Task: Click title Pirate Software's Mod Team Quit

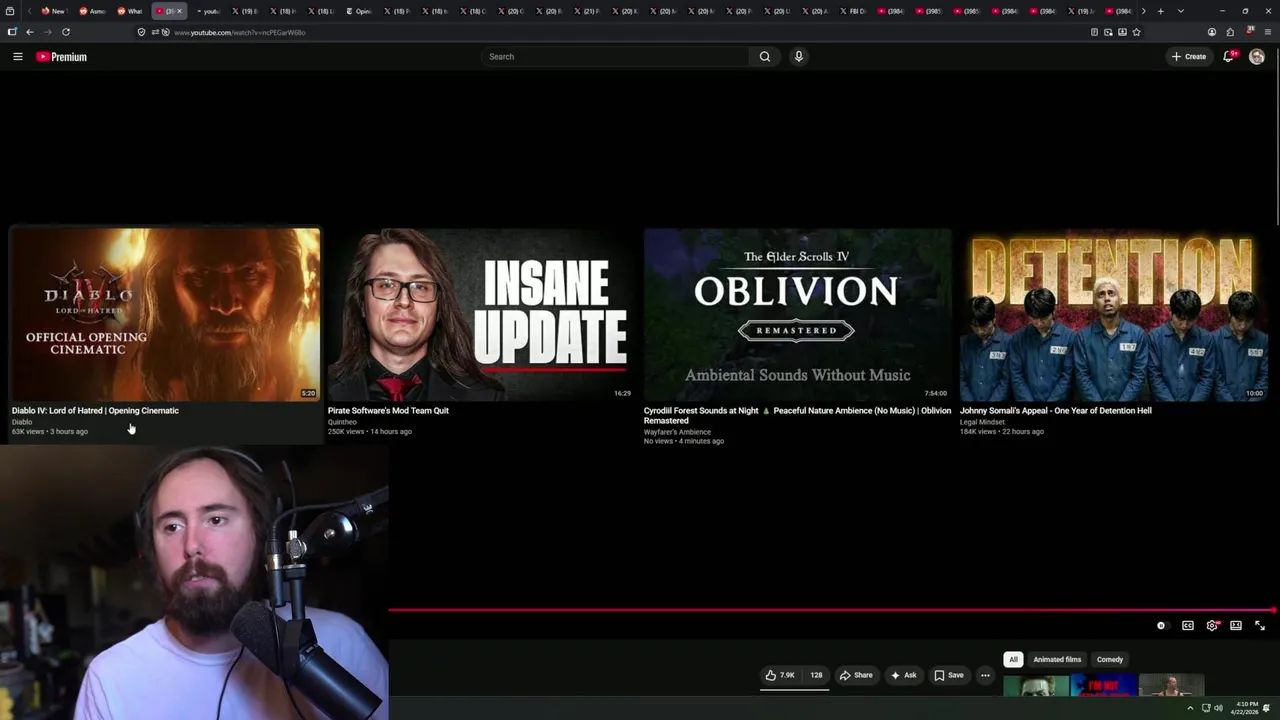Action: click(388, 411)
